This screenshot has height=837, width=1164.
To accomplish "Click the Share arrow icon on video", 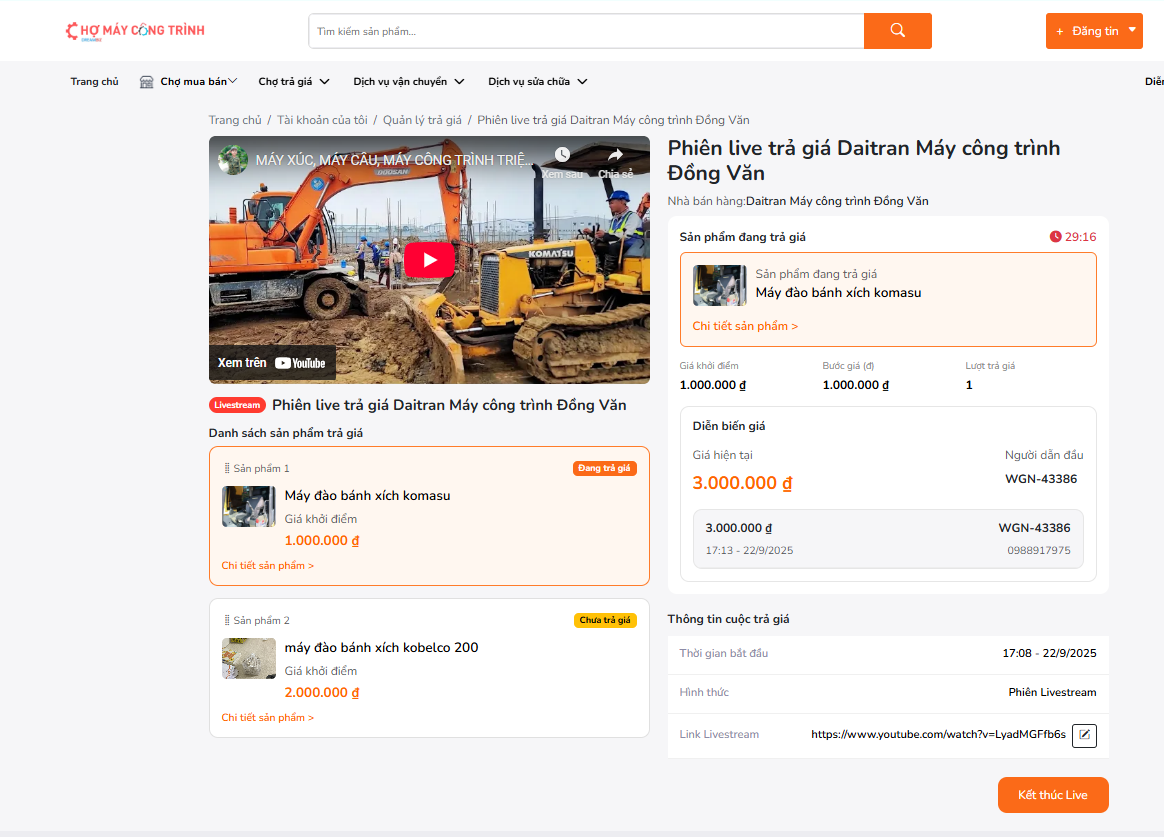I will coord(615,156).
